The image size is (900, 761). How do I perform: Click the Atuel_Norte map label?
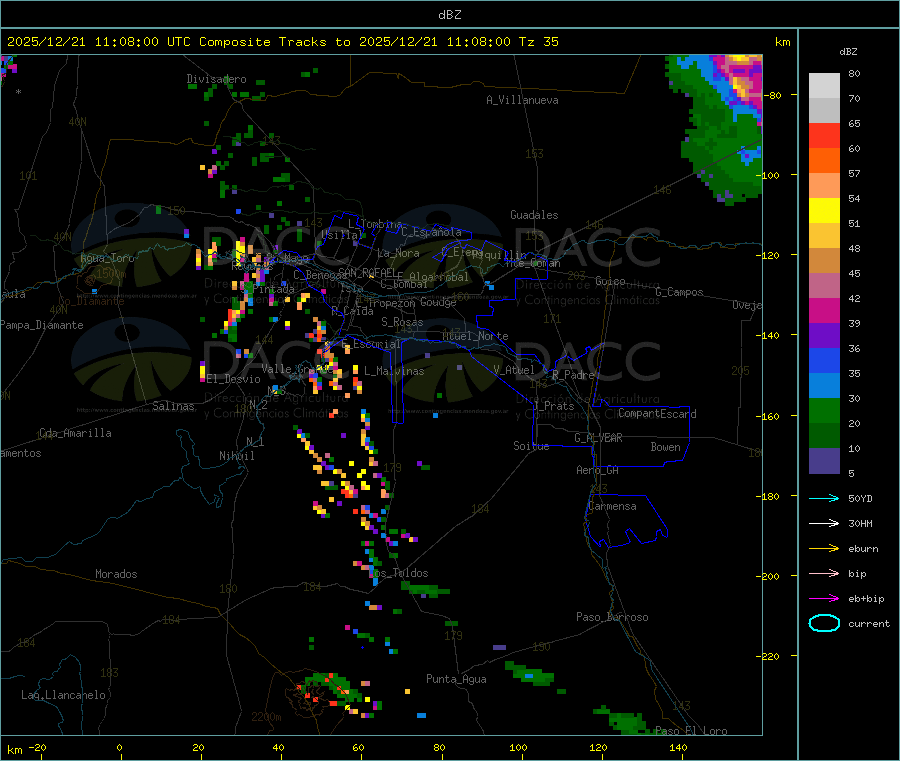coord(475,336)
